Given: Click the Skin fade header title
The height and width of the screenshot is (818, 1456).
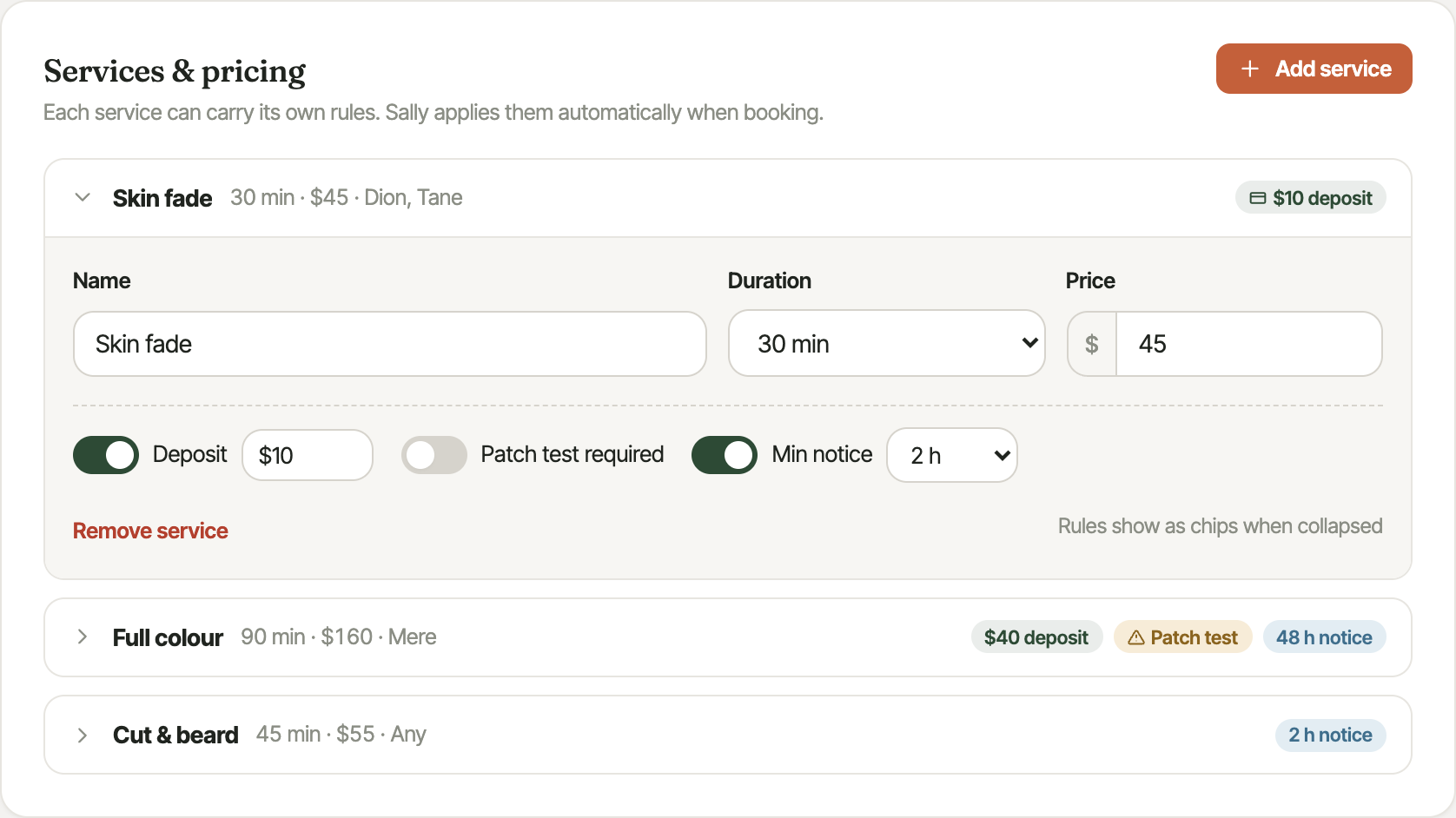Looking at the screenshot, I should pos(162,199).
